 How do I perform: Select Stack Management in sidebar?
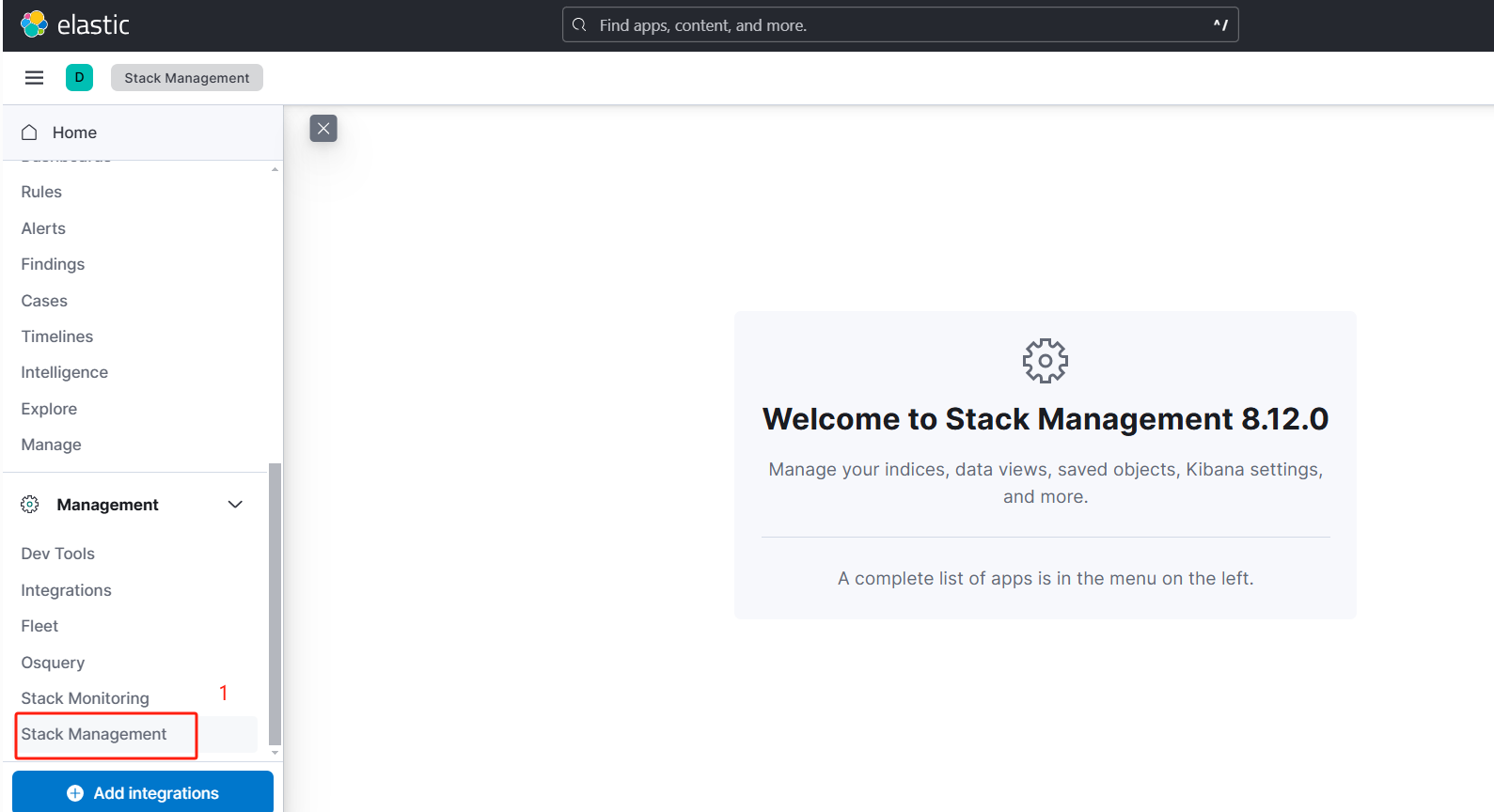tap(94, 734)
